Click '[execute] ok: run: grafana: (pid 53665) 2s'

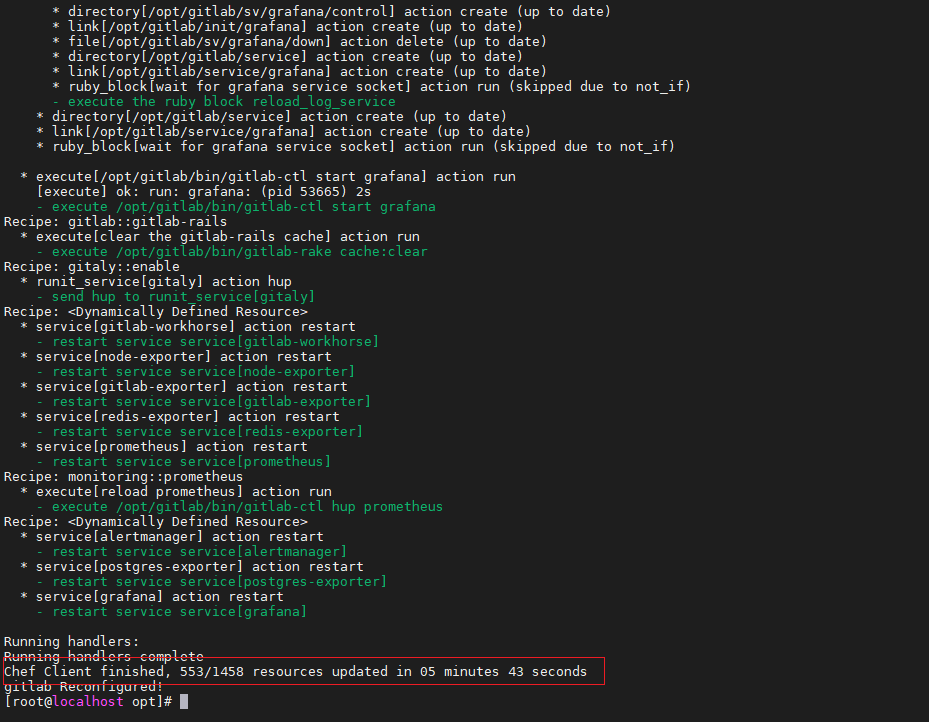tap(204, 191)
